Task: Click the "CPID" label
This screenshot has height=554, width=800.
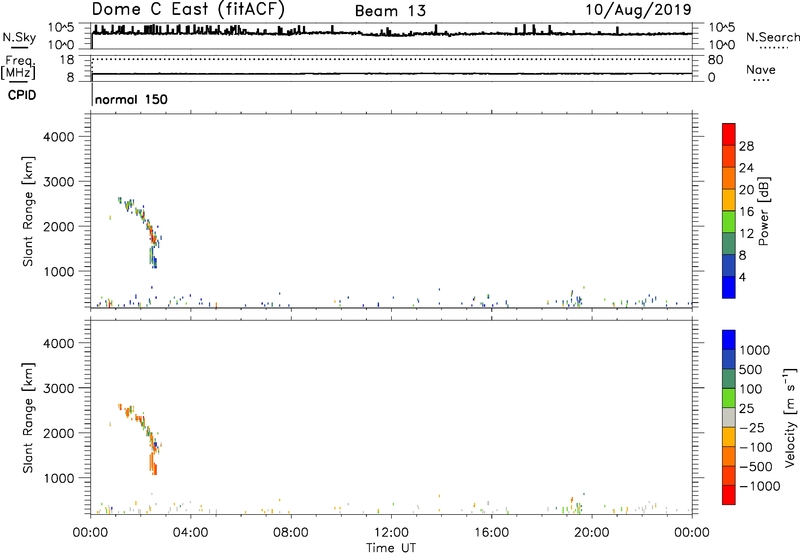Action: pyautogui.click(x=22, y=95)
